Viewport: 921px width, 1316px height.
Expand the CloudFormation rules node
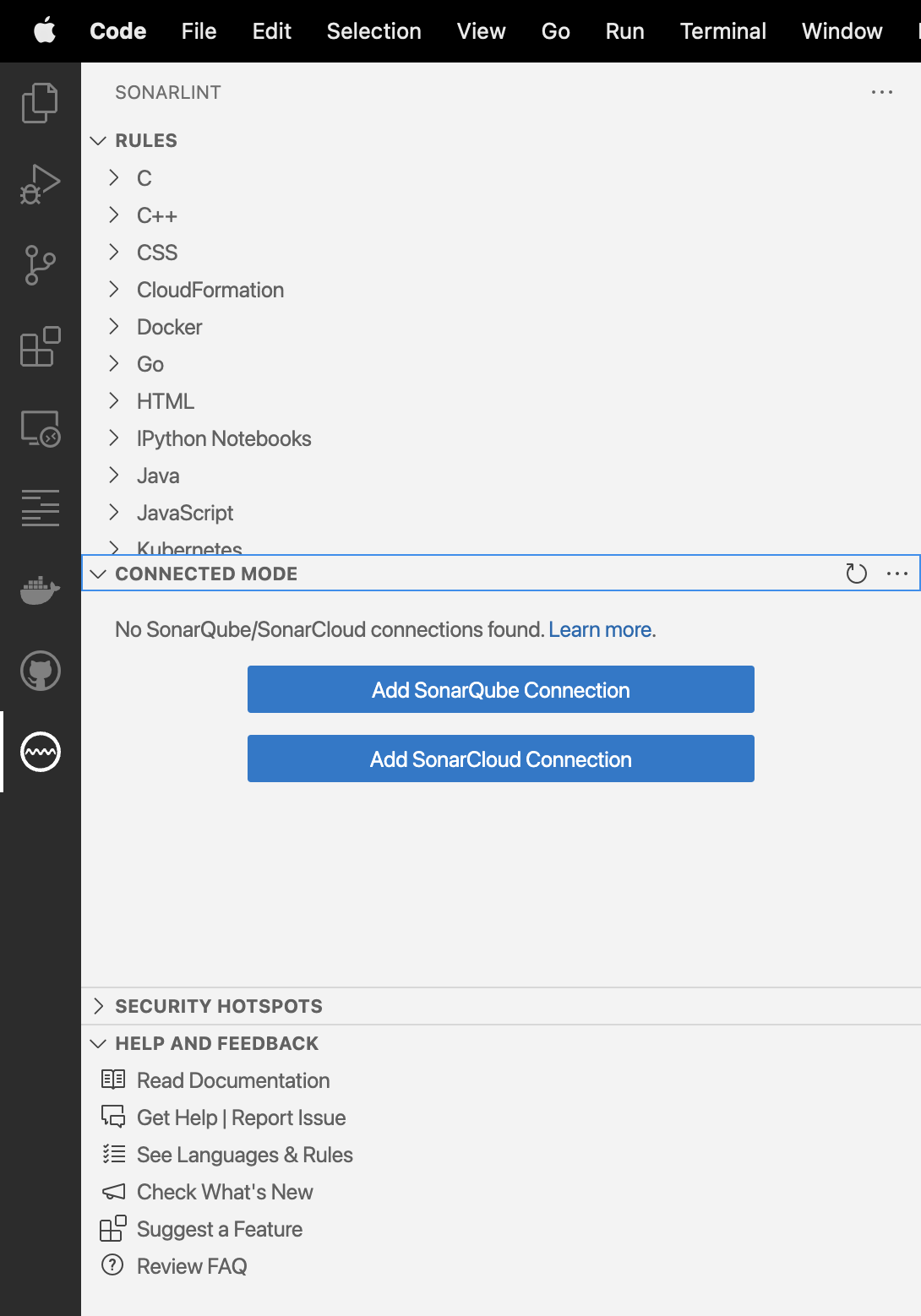[x=114, y=289]
